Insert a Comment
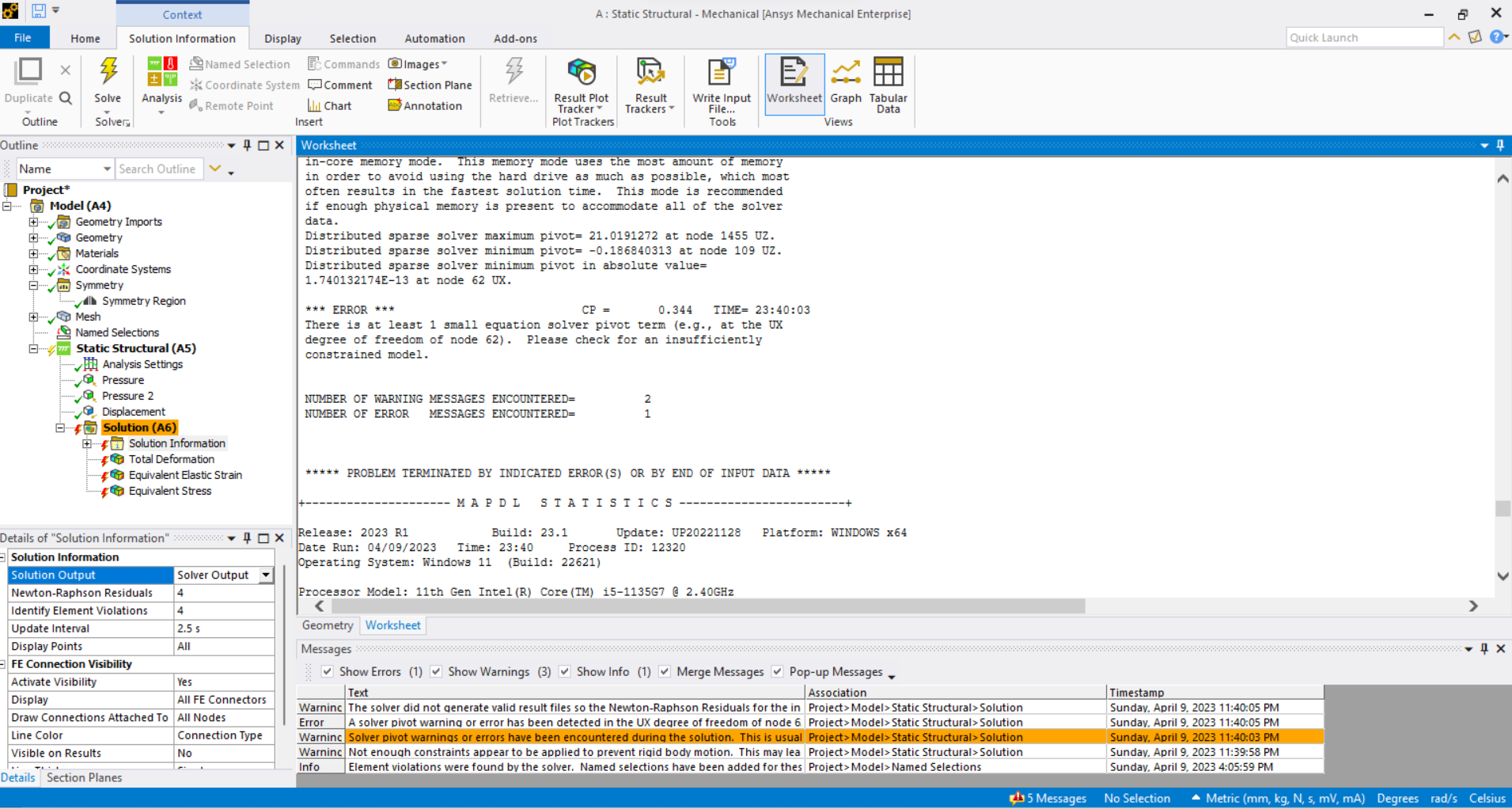The height and width of the screenshot is (809, 1512). 339,85
